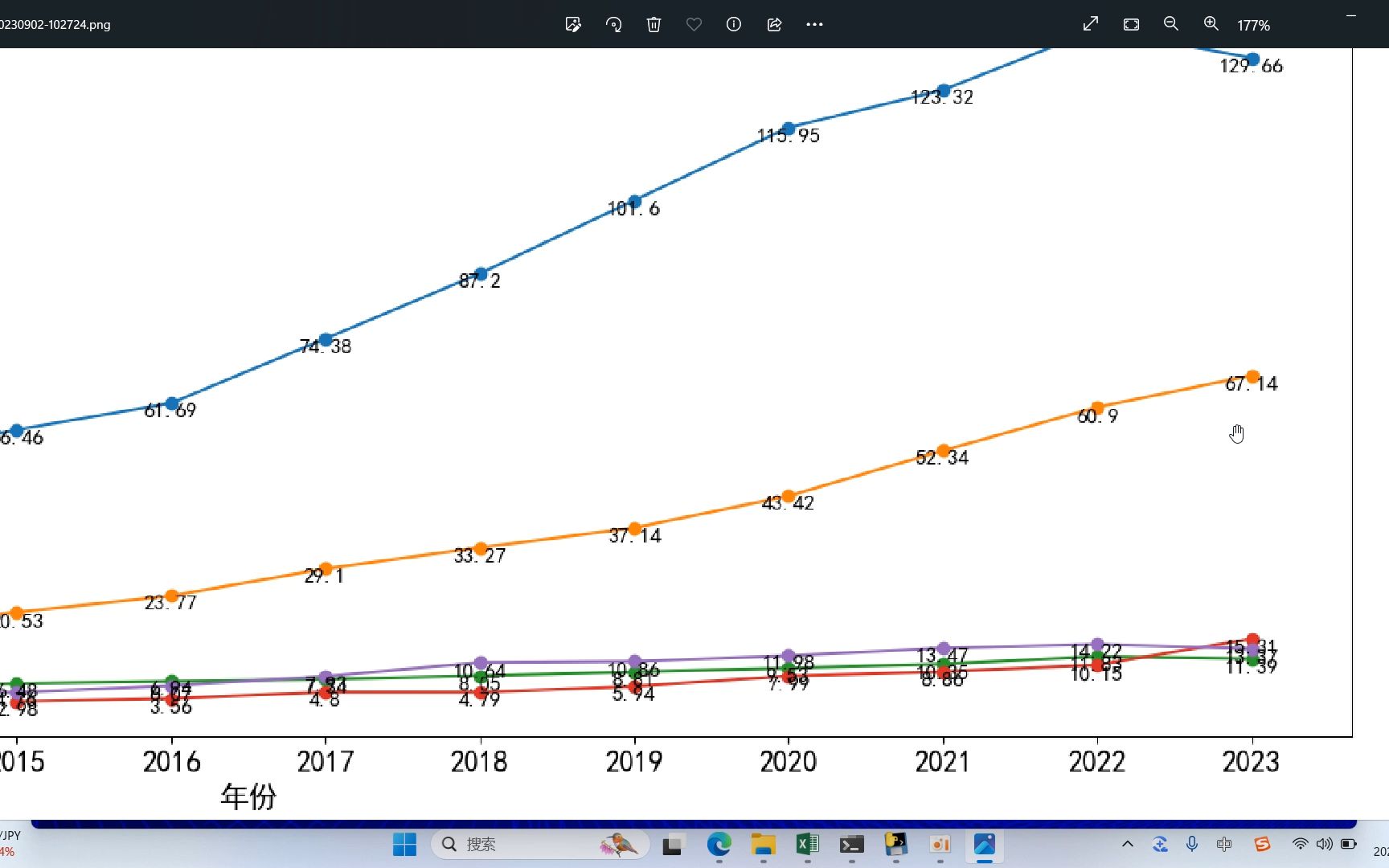Focus the taskbar 搜索 search box
The width and height of the screenshot is (1389, 868).
click(540, 845)
